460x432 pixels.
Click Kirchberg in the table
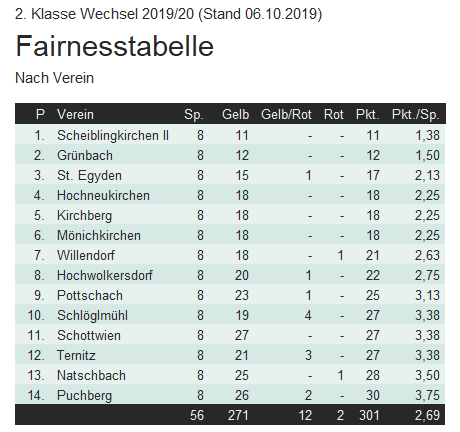point(84,216)
